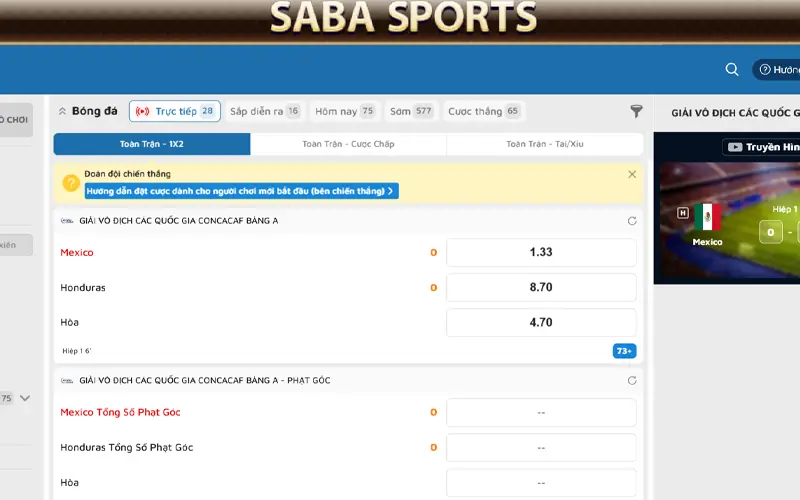Bet on Mexico at odds 1.33
Screen dimensions: 800x500
pyautogui.click(x=541, y=252)
